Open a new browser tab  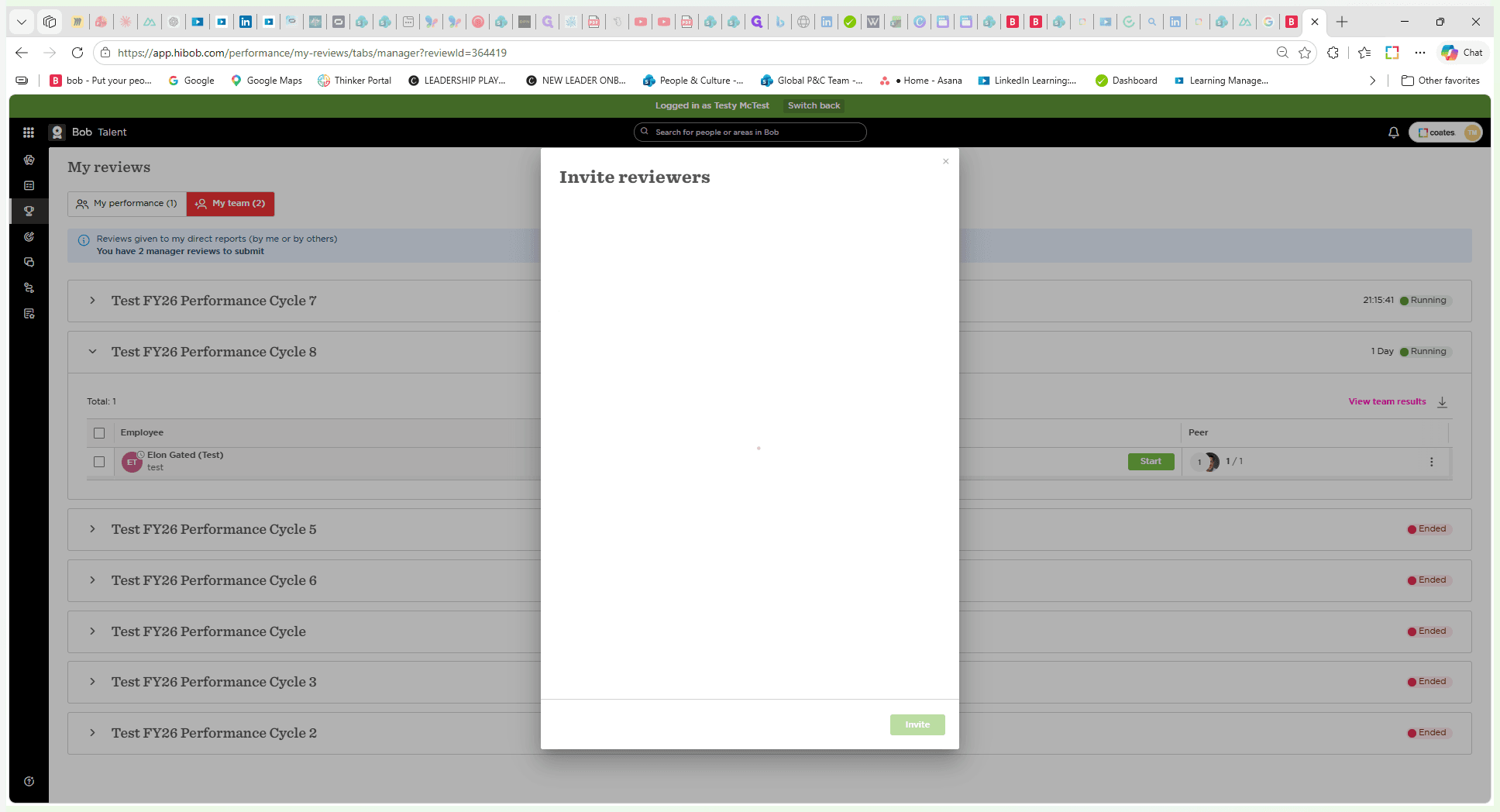click(x=1342, y=22)
